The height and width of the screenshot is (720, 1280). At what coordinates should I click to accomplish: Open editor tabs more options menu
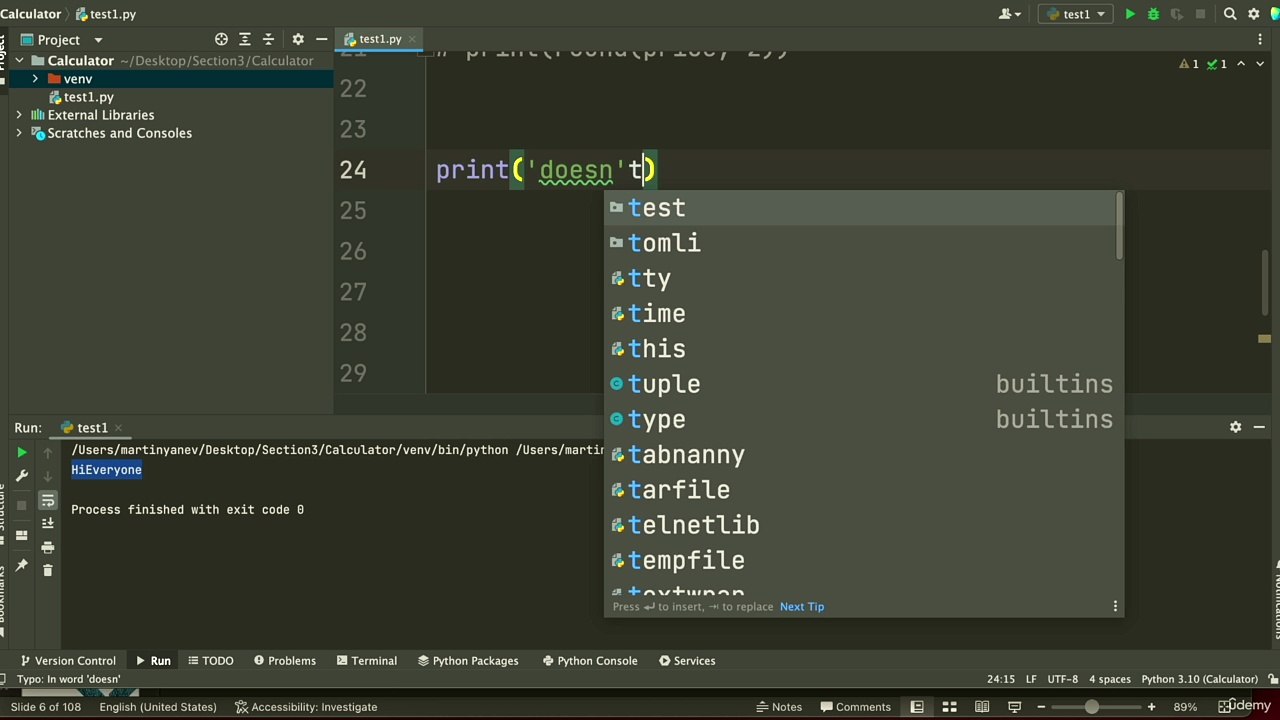pos(1260,39)
